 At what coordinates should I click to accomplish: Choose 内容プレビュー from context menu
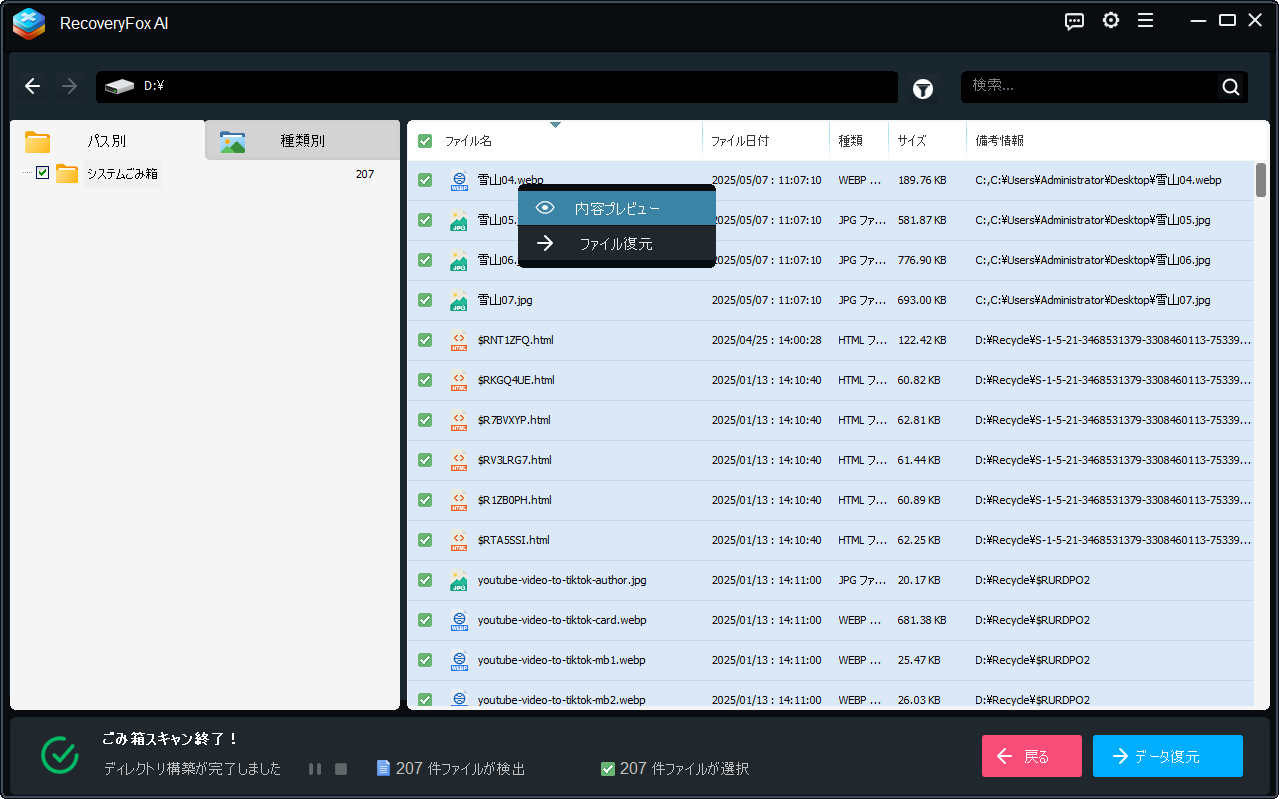tap(616, 209)
